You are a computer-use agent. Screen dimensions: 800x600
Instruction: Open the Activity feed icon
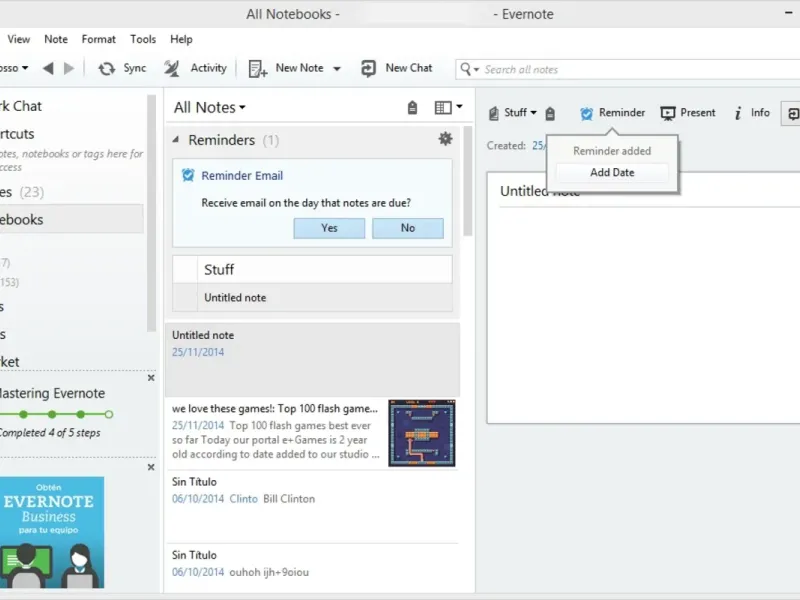pos(172,68)
